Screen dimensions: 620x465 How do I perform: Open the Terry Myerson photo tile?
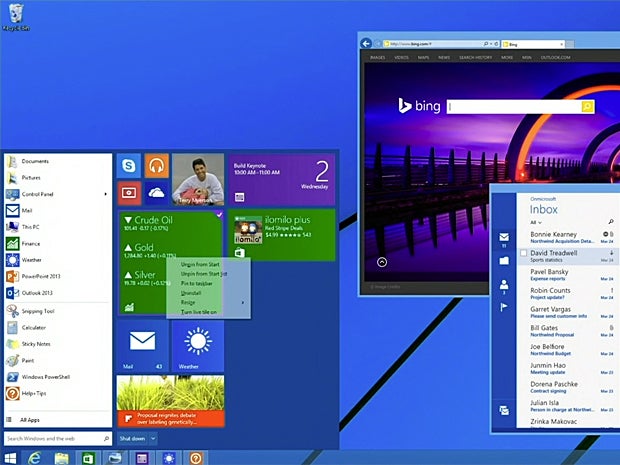tap(198, 180)
